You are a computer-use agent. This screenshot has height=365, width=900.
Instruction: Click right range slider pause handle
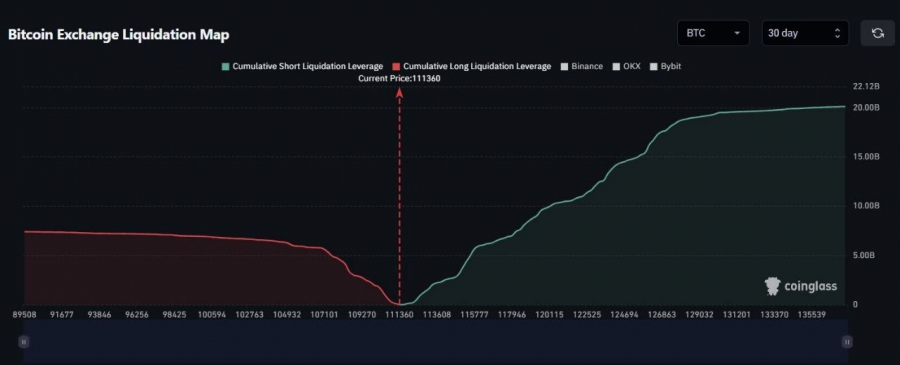tap(847, 341)
